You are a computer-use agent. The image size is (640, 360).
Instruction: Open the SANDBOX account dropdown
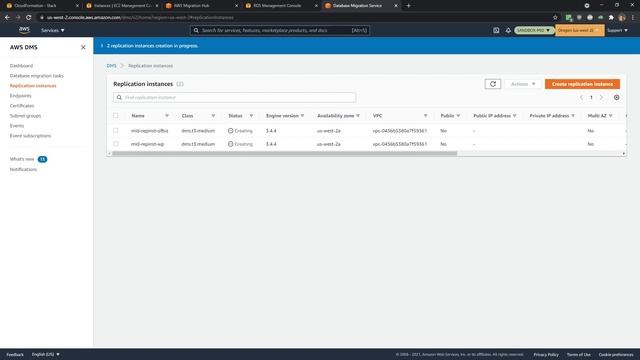(533, 30)
